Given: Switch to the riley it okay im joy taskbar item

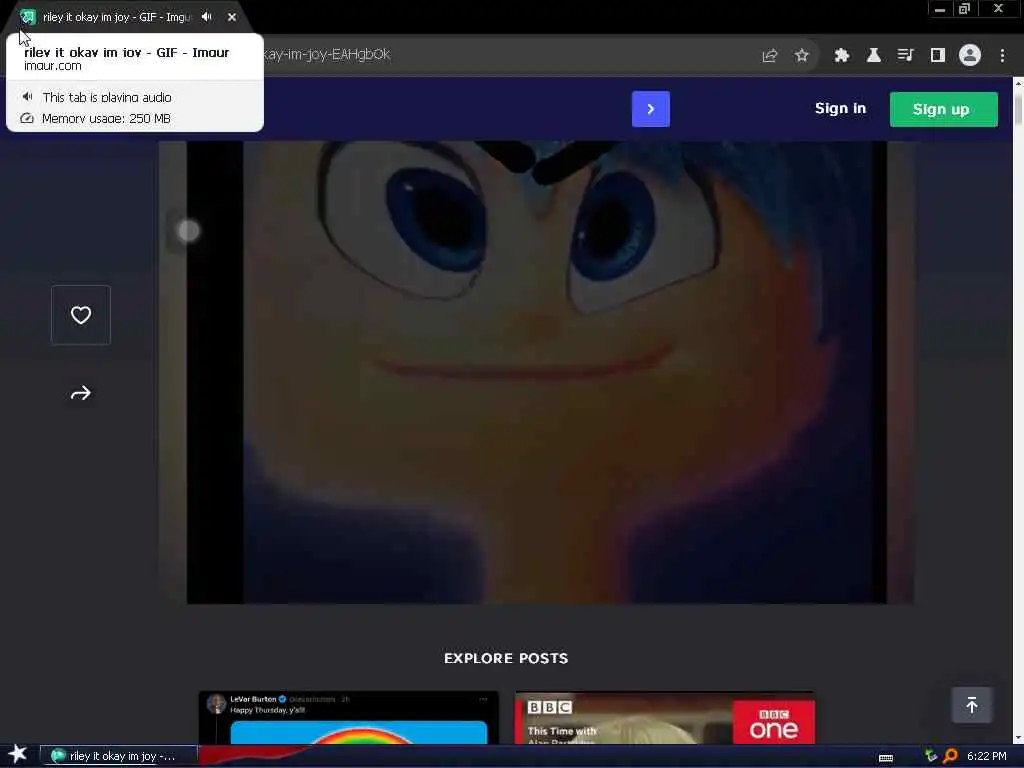Looking at the screenshot, I should coord(118,756).
